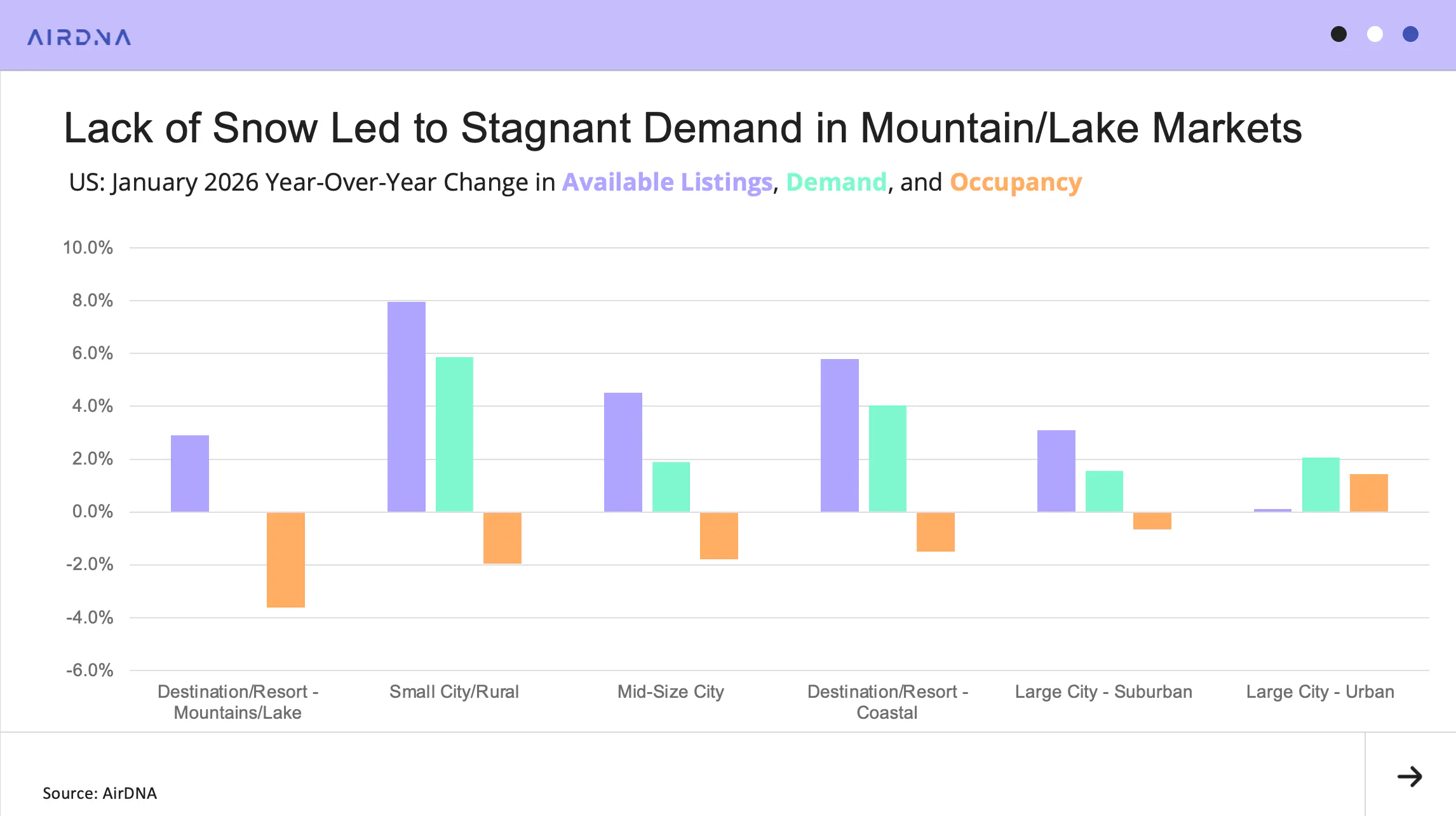The height and width of the screenshot is (816, 1456).
Task: Select Large City Urban orange occupancy bar
Action: click(x=1369, y=493)
